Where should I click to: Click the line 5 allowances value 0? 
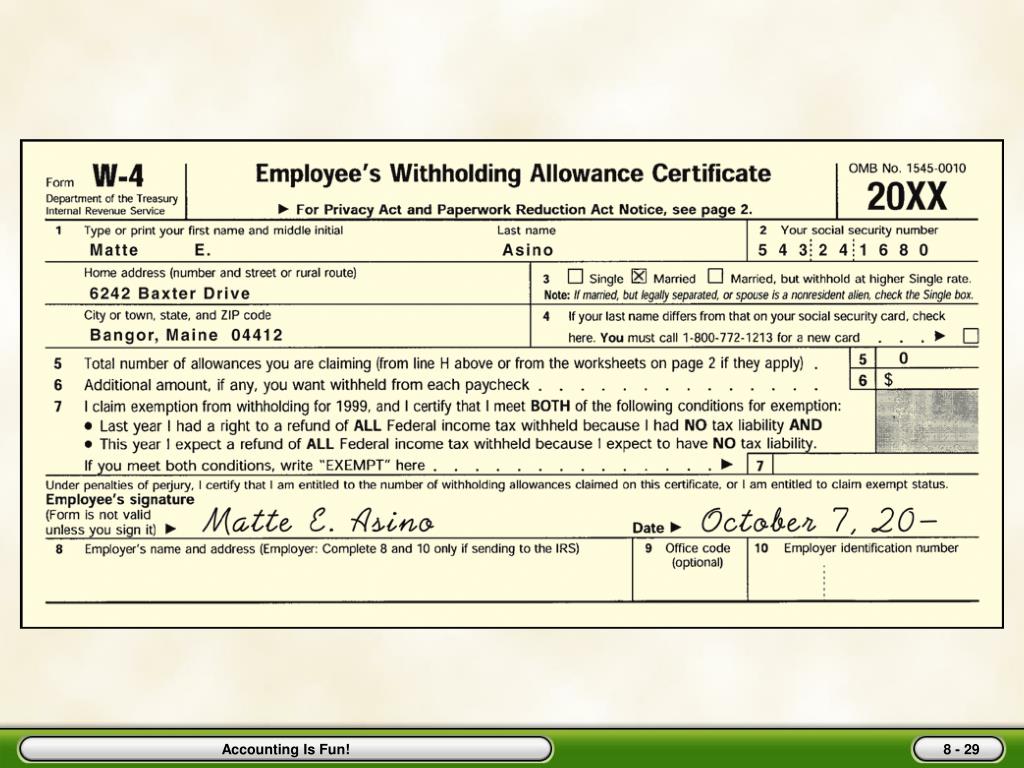click(903, 358)
